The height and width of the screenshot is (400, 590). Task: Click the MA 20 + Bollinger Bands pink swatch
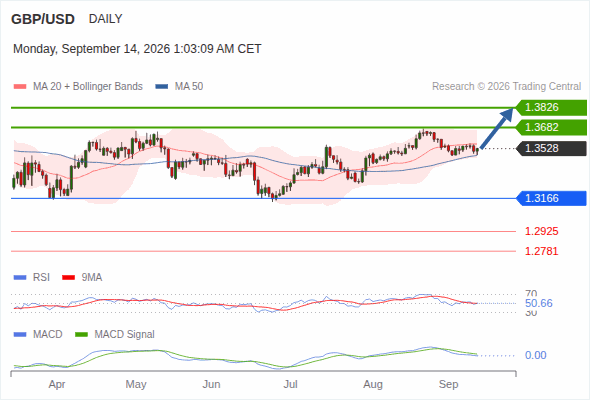[x=20, y=87]
